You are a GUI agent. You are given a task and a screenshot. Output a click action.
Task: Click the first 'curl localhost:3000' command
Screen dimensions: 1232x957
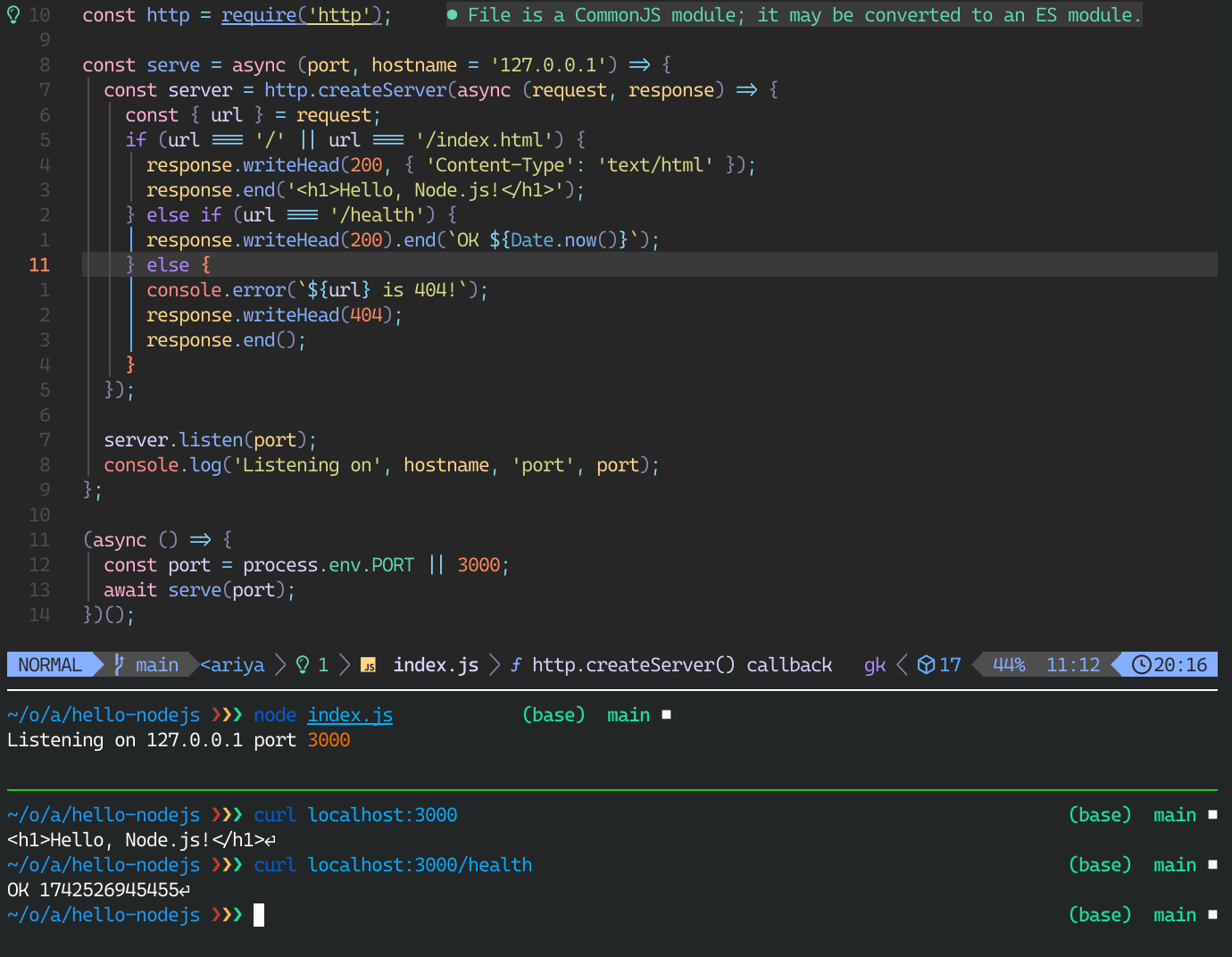coord(355,815)
